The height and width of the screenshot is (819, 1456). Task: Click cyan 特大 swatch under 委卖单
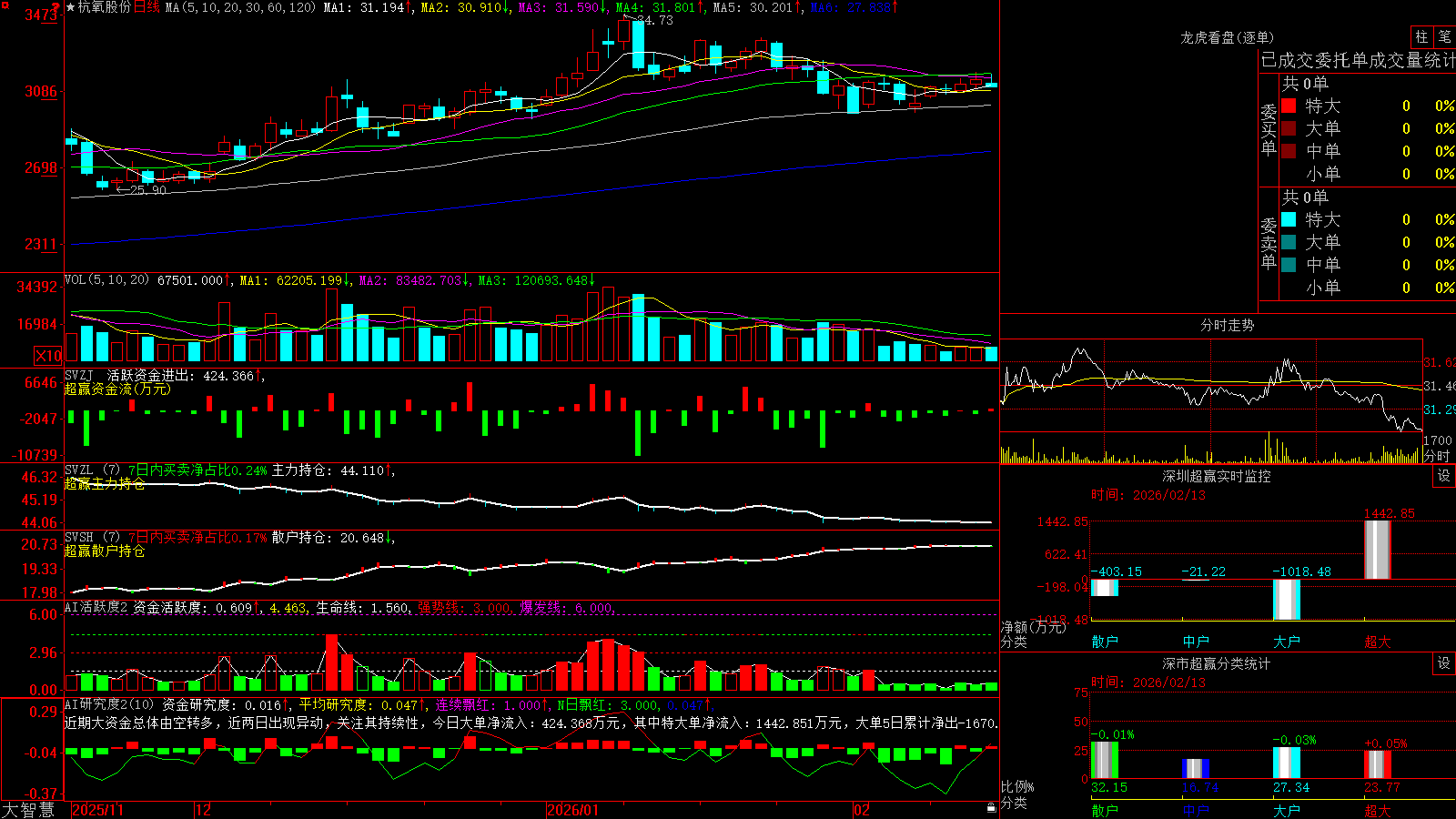pyautogui.click(x=1289, y=219)
